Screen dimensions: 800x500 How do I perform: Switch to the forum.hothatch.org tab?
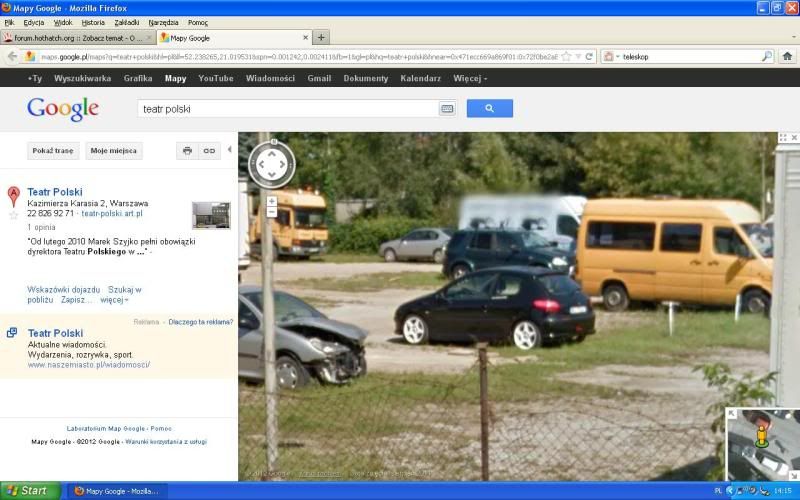click(75, 37)
